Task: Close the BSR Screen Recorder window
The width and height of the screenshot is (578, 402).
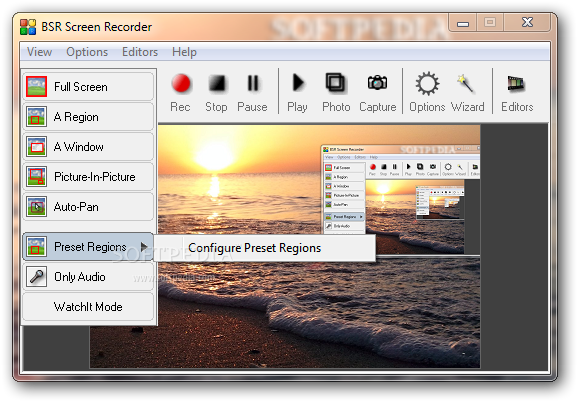Action: coord(527,23)
